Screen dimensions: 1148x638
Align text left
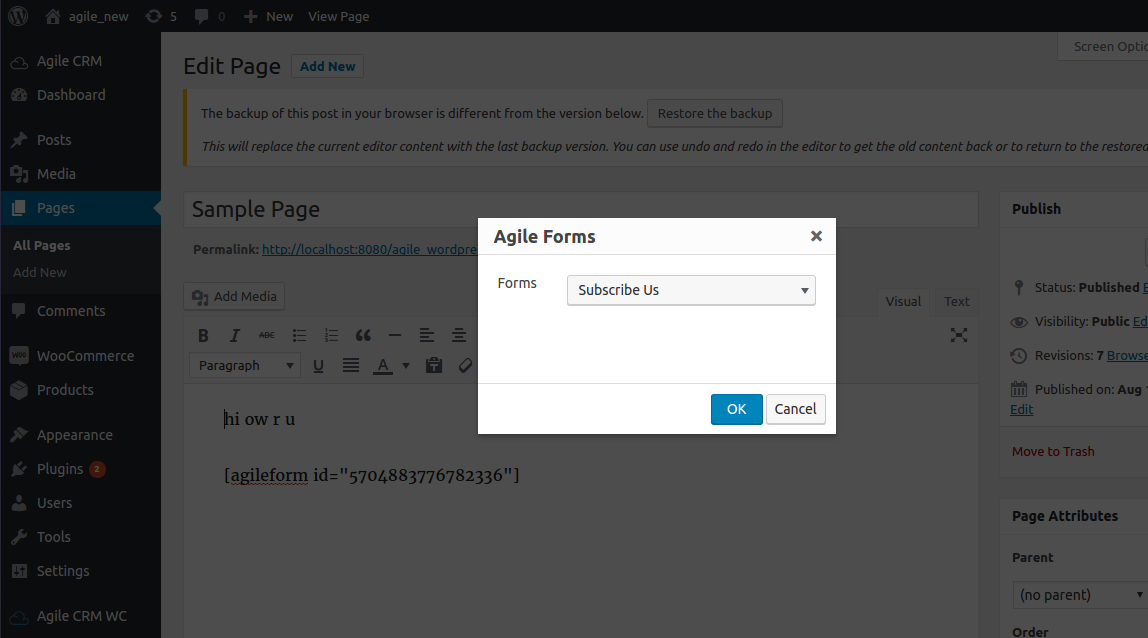(427, 335)
